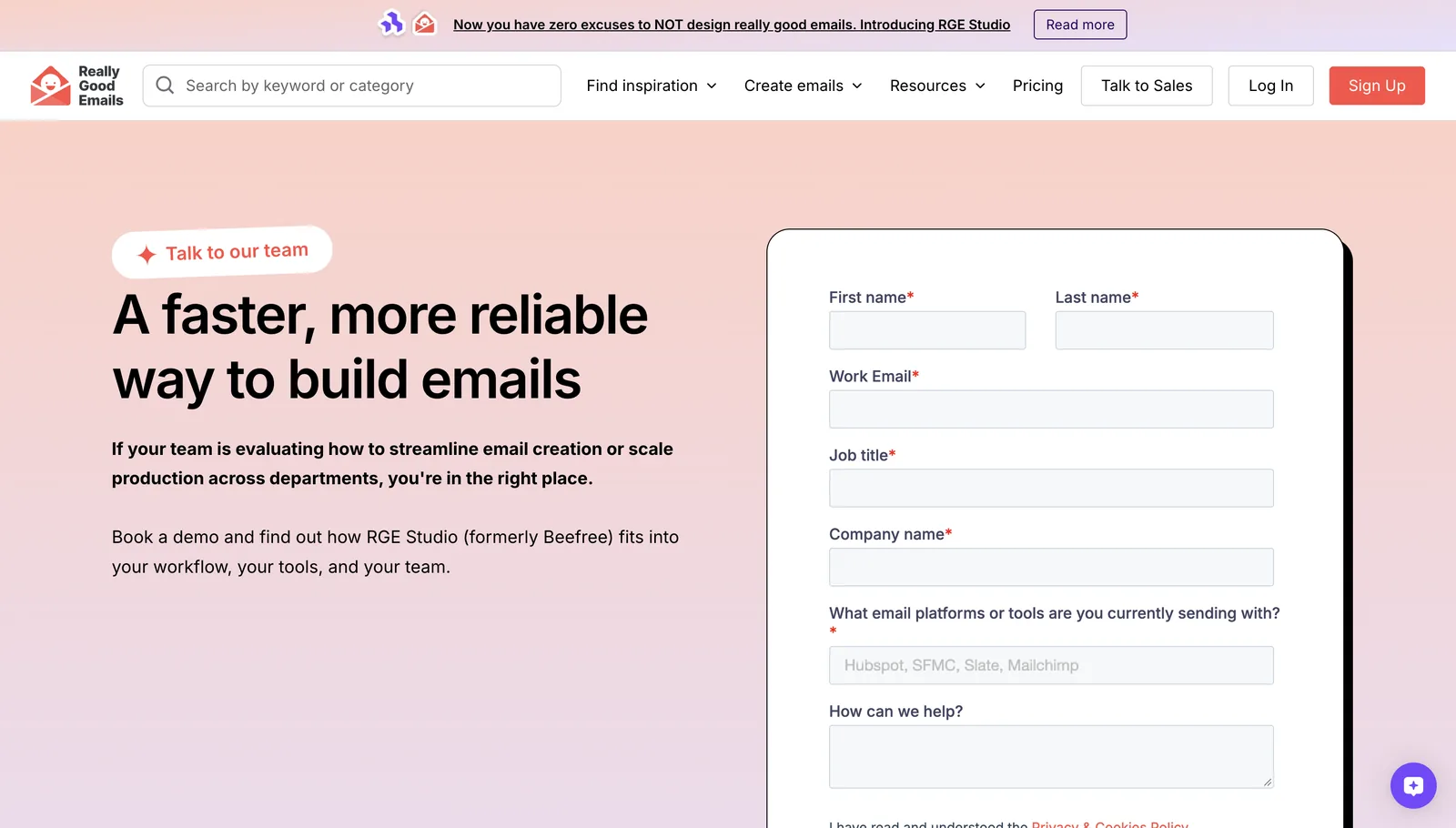Click the Talk to Sales button

(1147, 86)
